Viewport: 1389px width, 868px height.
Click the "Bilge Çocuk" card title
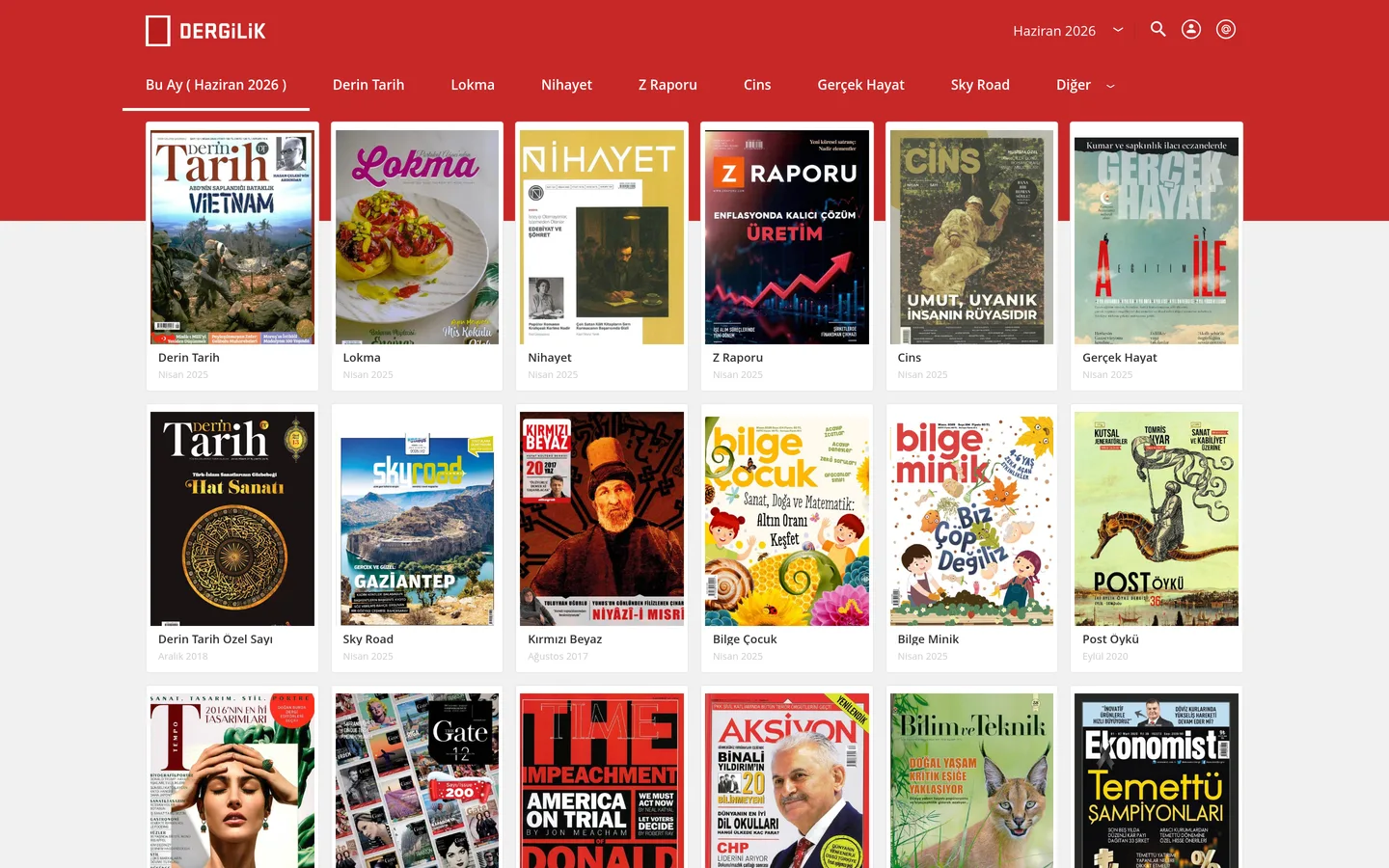tap(745, 639)
